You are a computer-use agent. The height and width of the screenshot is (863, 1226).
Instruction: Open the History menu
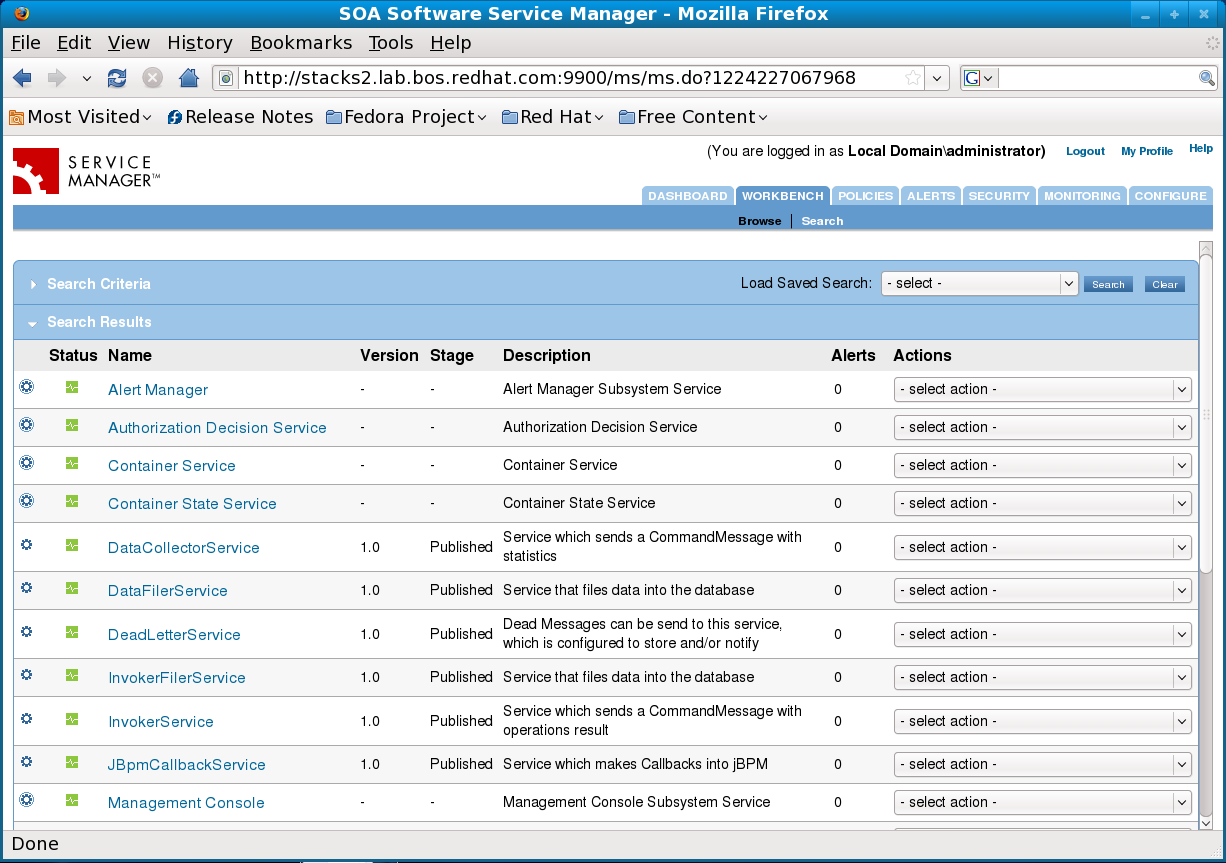[x=200, y=43]
